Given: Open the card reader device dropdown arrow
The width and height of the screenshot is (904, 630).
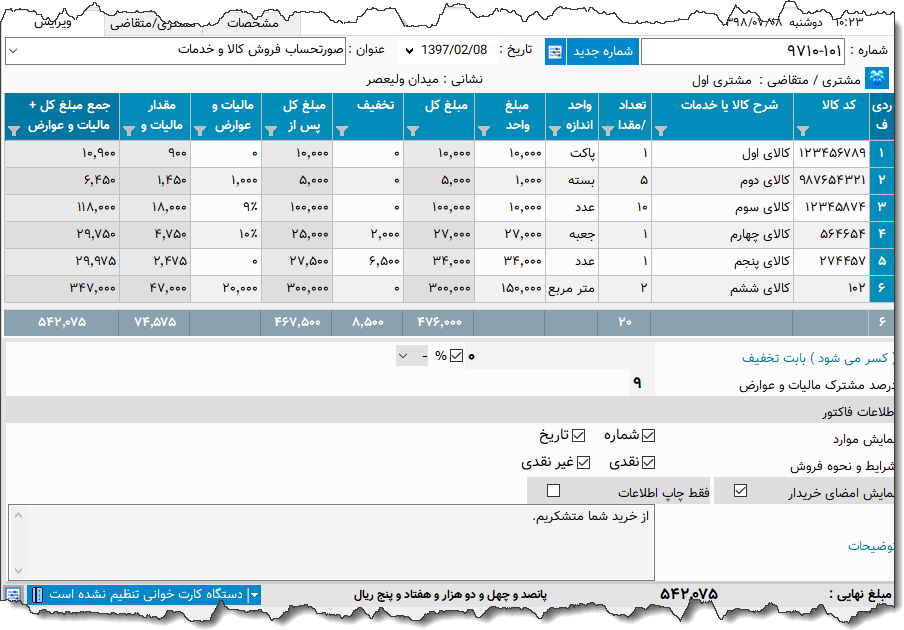Looking at the screenshot, I should (x=254, y=595).
